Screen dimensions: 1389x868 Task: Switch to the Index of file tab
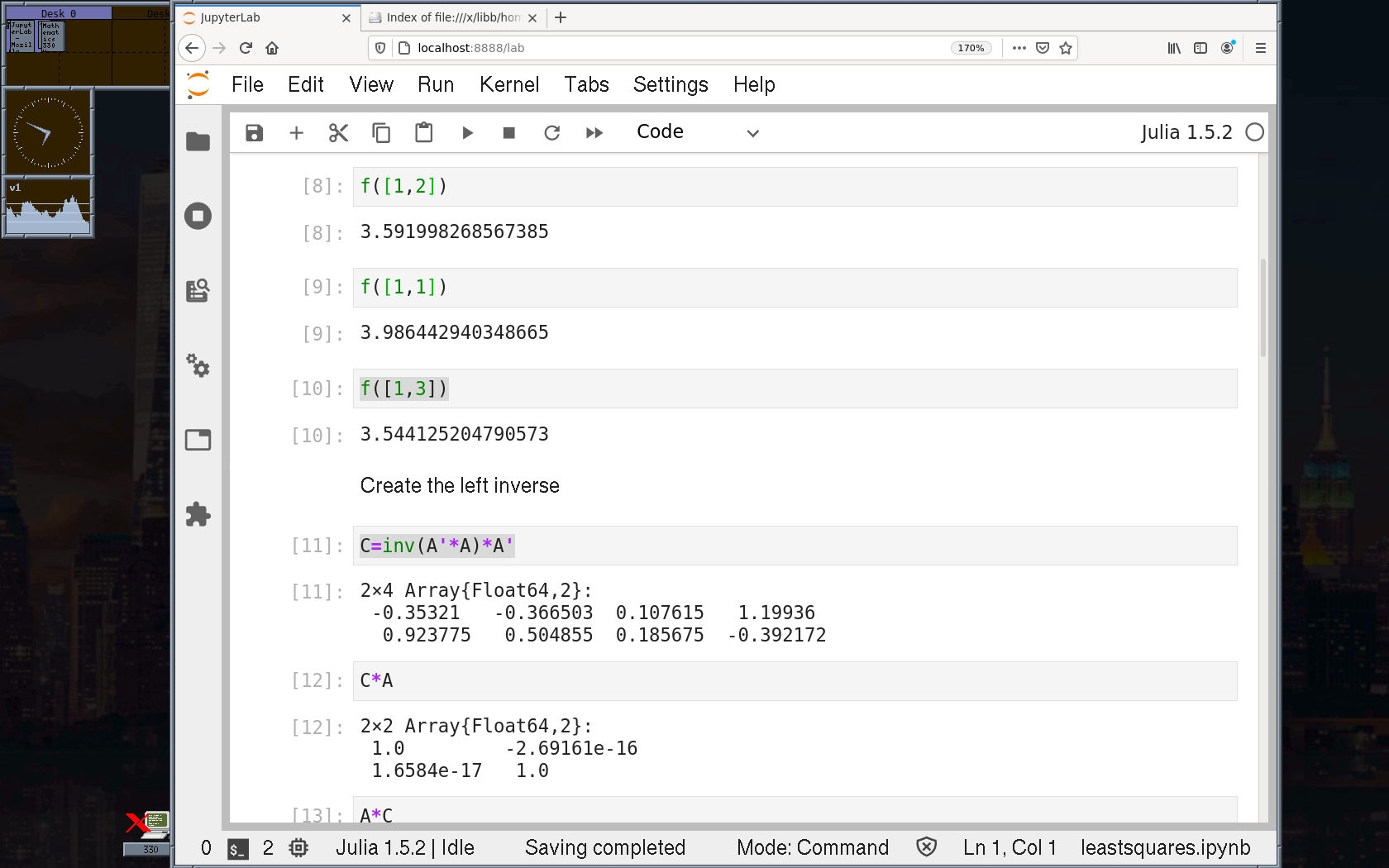451,17
